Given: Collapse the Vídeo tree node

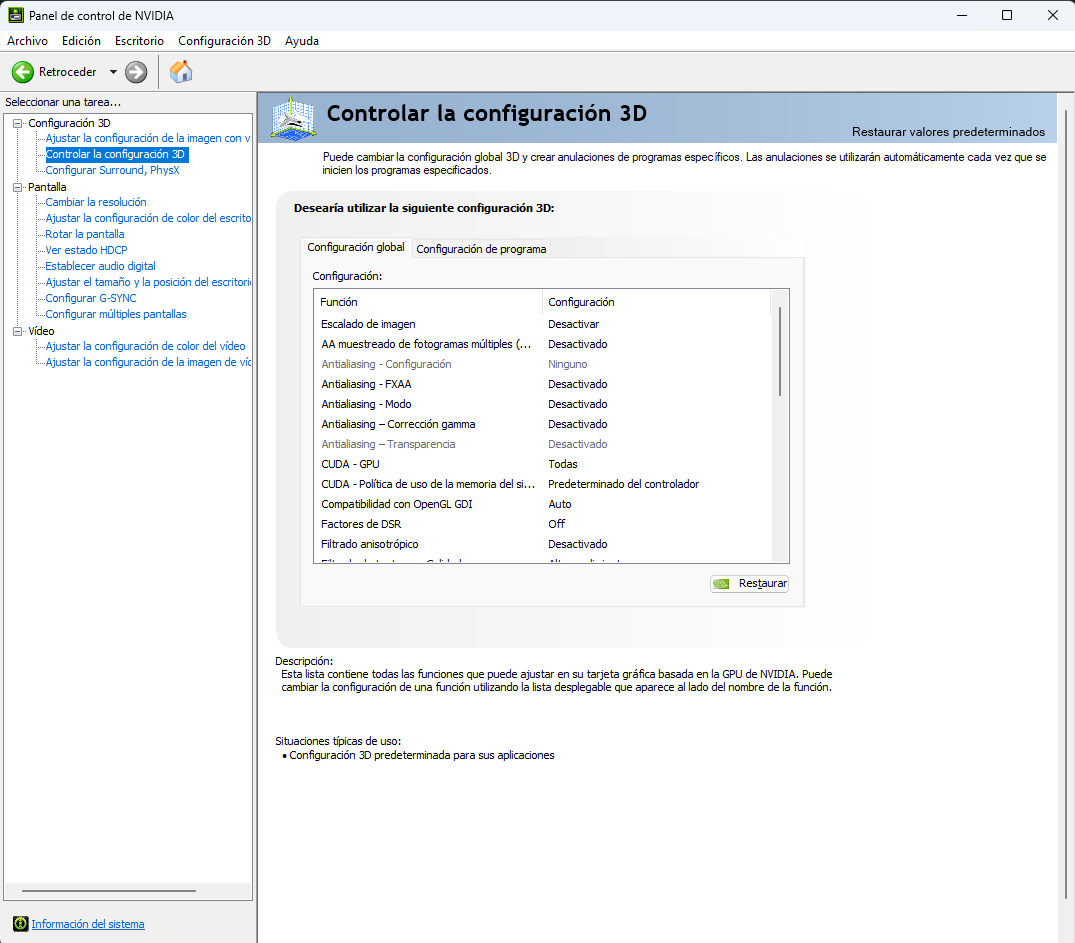Looking at the screenshot, I should pos(18,331).
